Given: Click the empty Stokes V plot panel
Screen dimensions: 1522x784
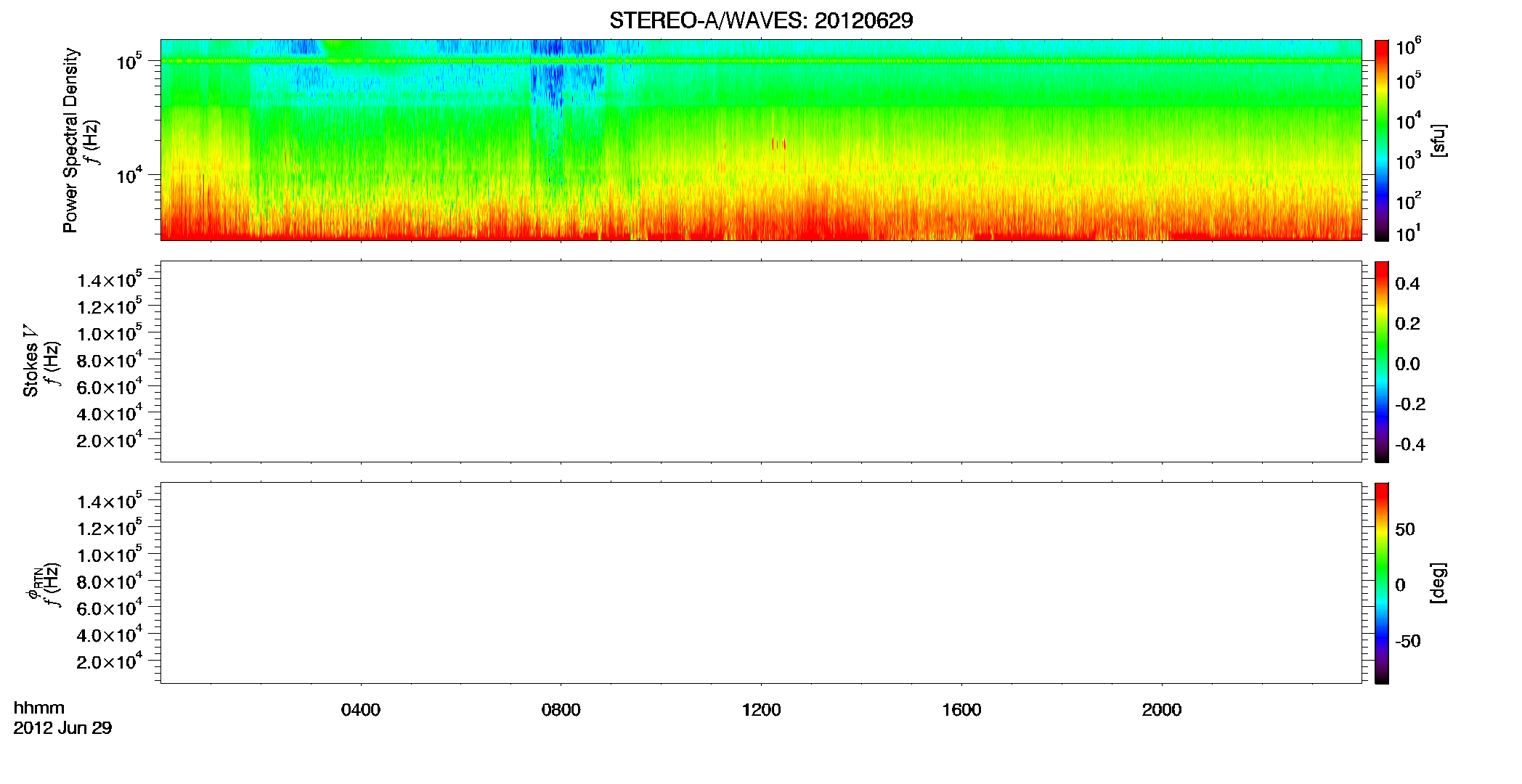Looking at the screenshot, I should [761, 362].
